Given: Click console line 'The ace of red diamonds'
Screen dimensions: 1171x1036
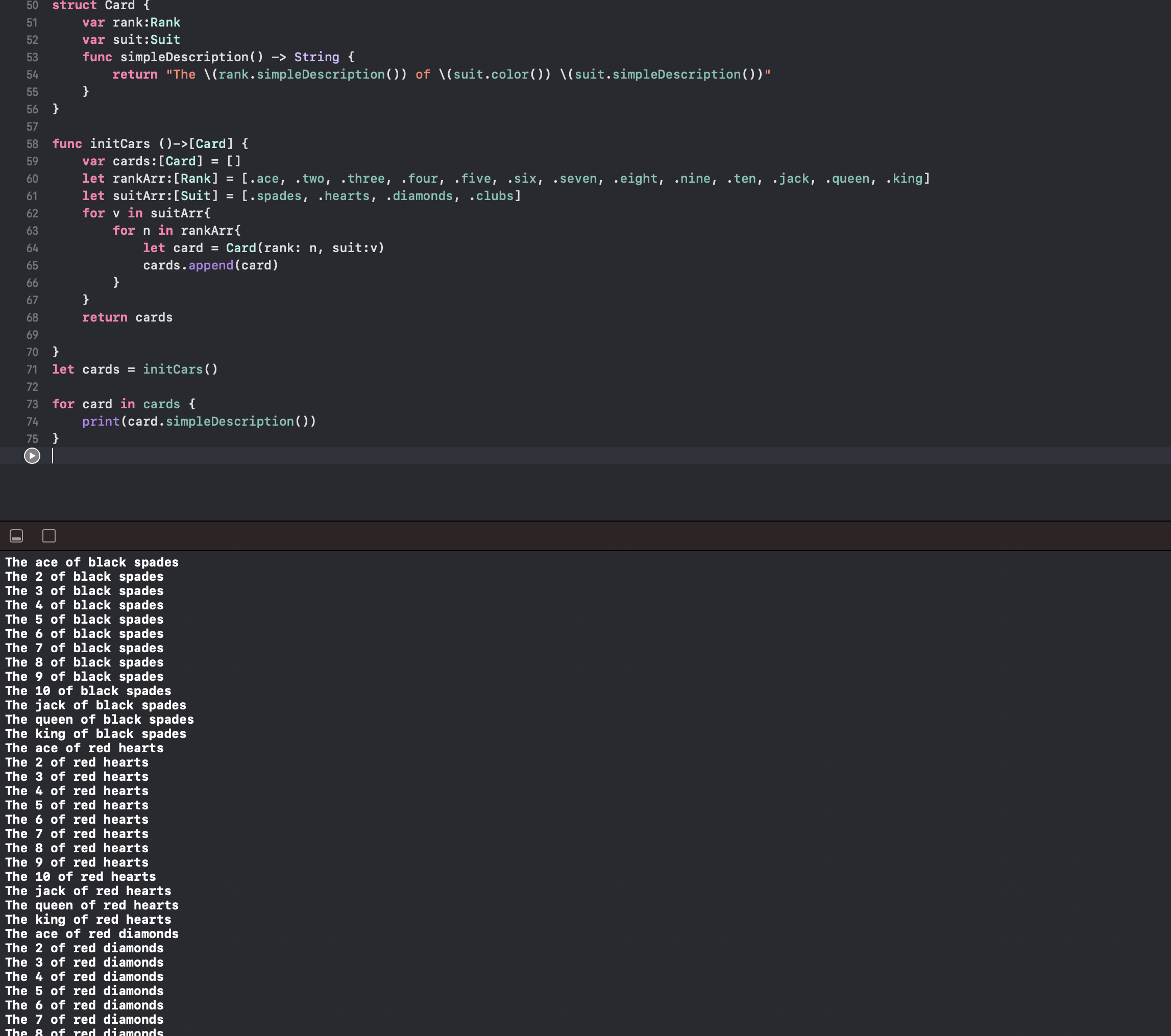Looking at the screenshot, I should pos(92,934).
